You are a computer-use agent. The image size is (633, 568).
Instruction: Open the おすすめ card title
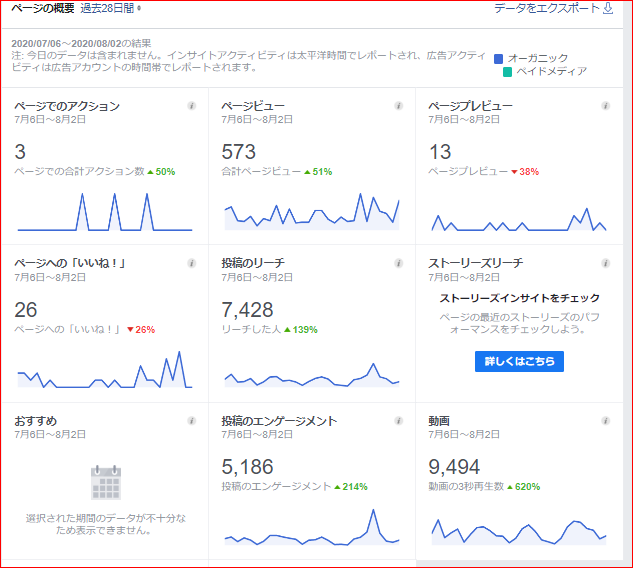pos(36,421)
